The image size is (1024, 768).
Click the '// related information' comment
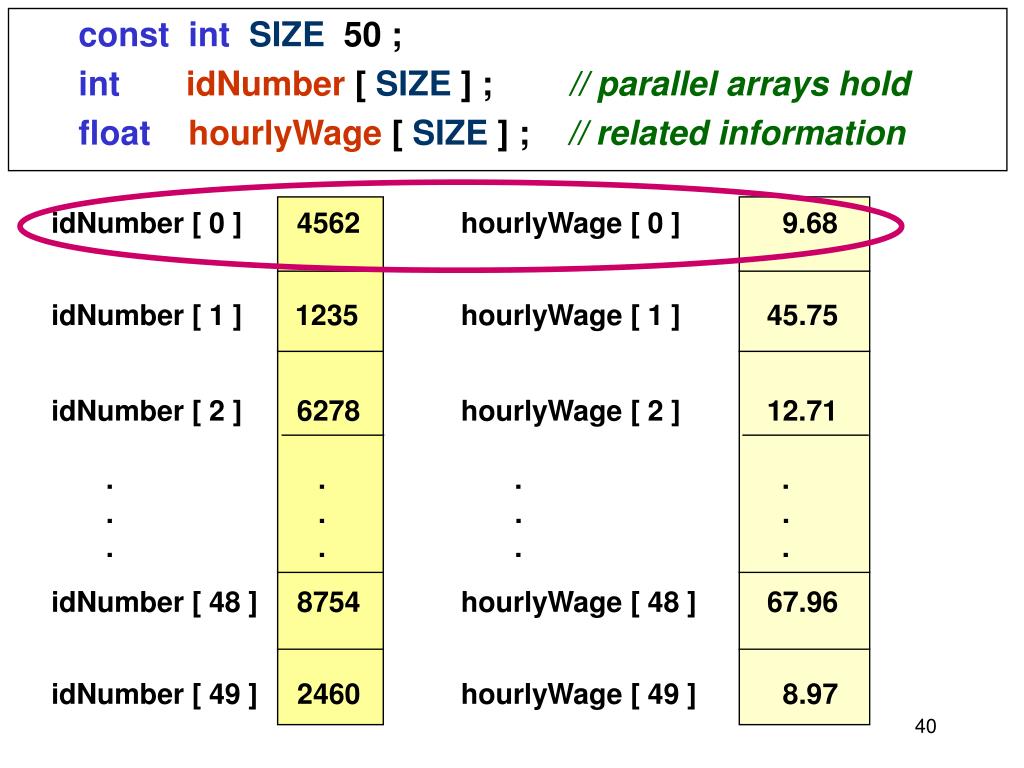[x=737, y=133]
